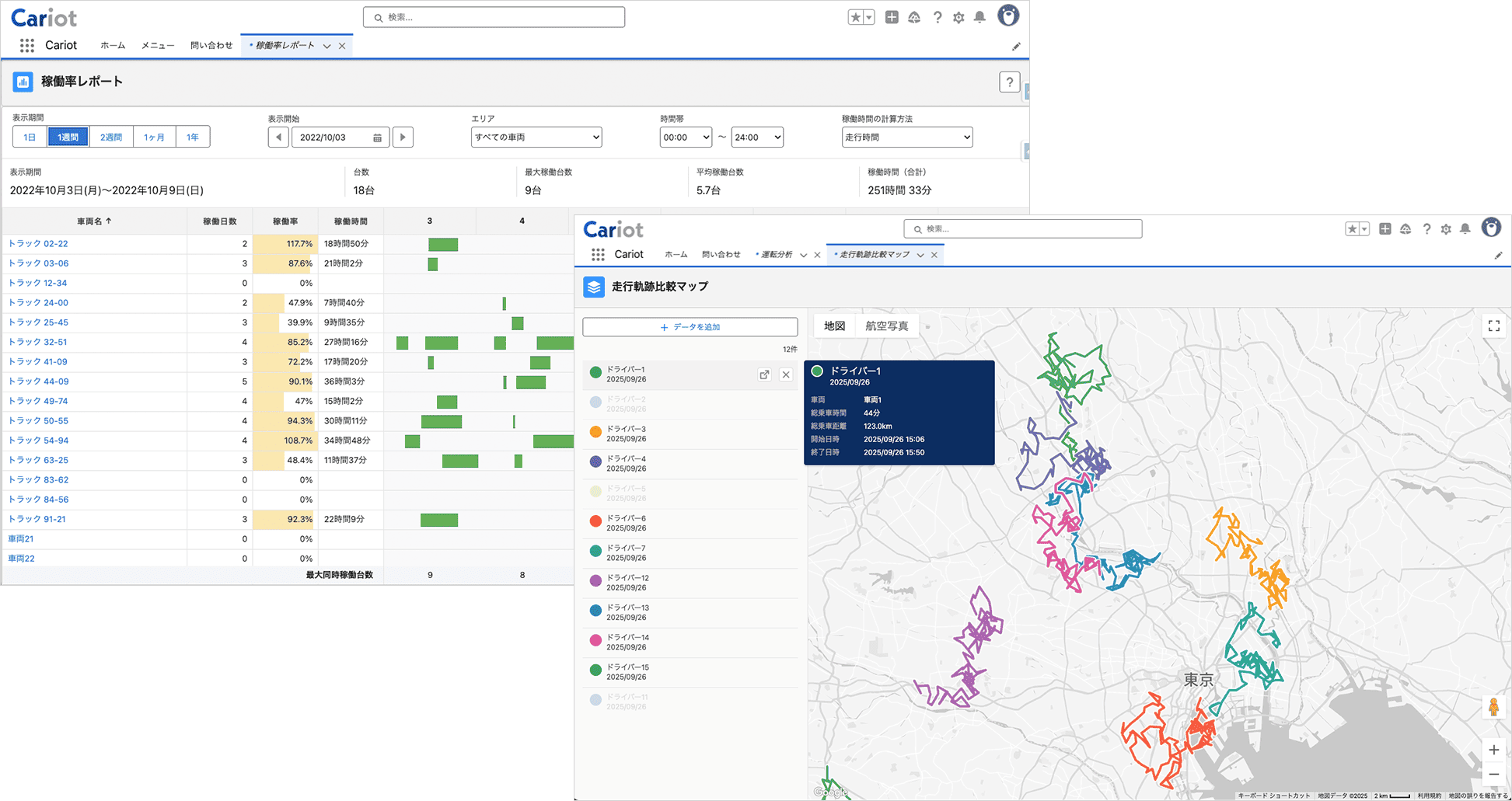
Task: Enter fullscreen map view
Action: tap(1493, 326)
